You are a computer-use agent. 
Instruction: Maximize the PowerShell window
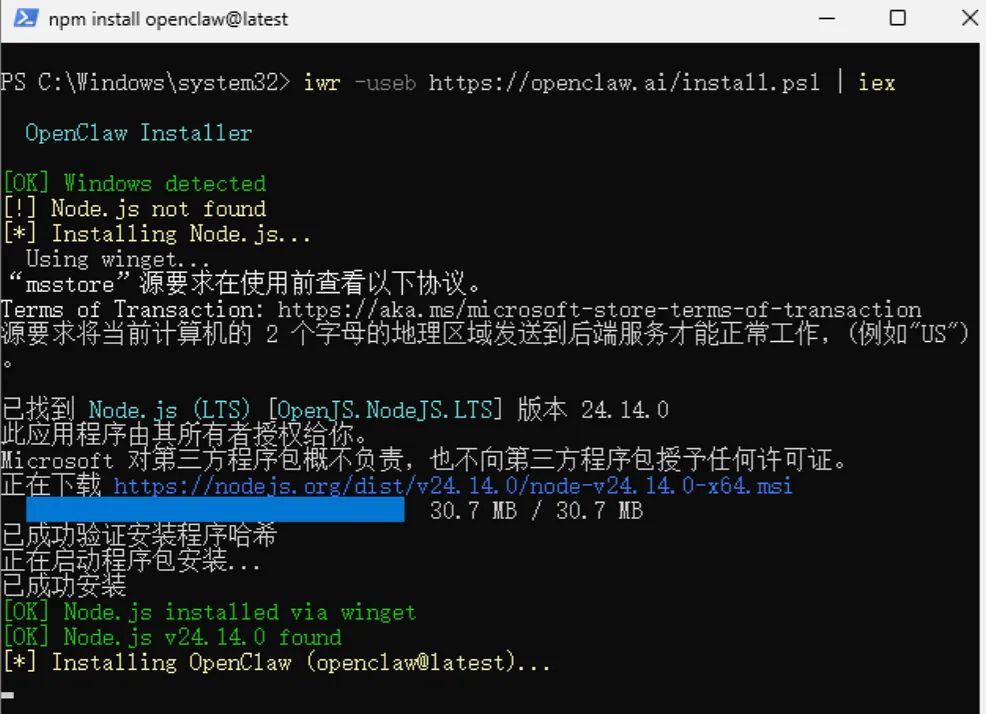[898, 18]
